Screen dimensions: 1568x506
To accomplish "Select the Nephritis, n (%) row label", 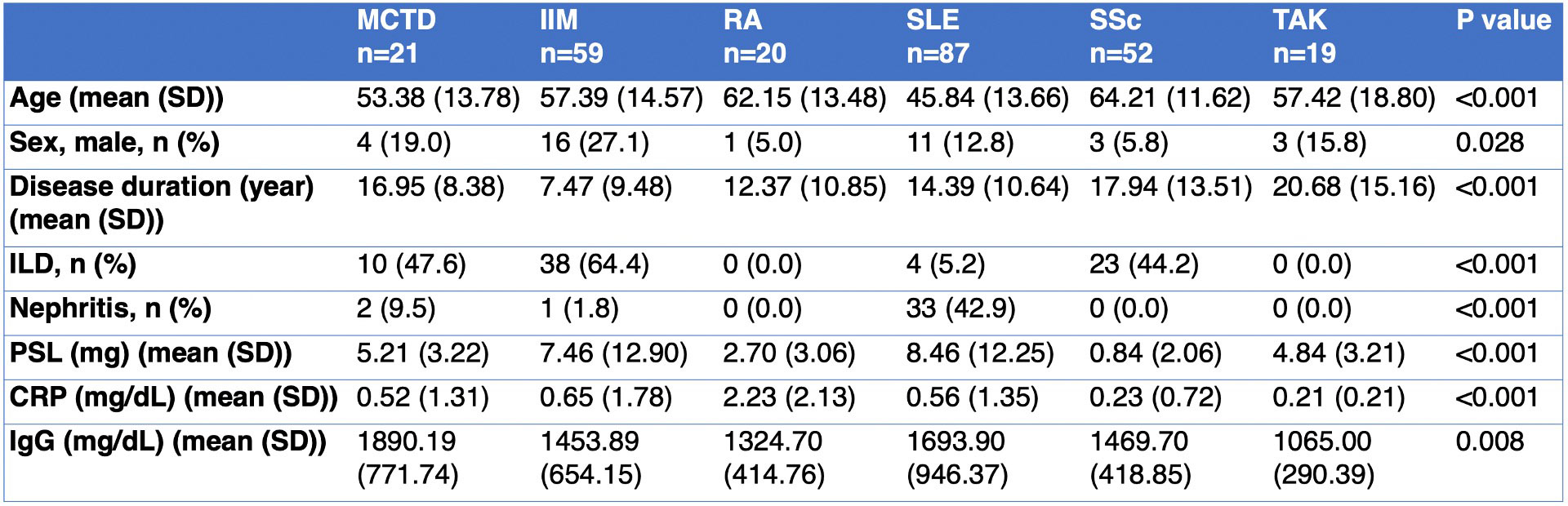I will point(110,309).
